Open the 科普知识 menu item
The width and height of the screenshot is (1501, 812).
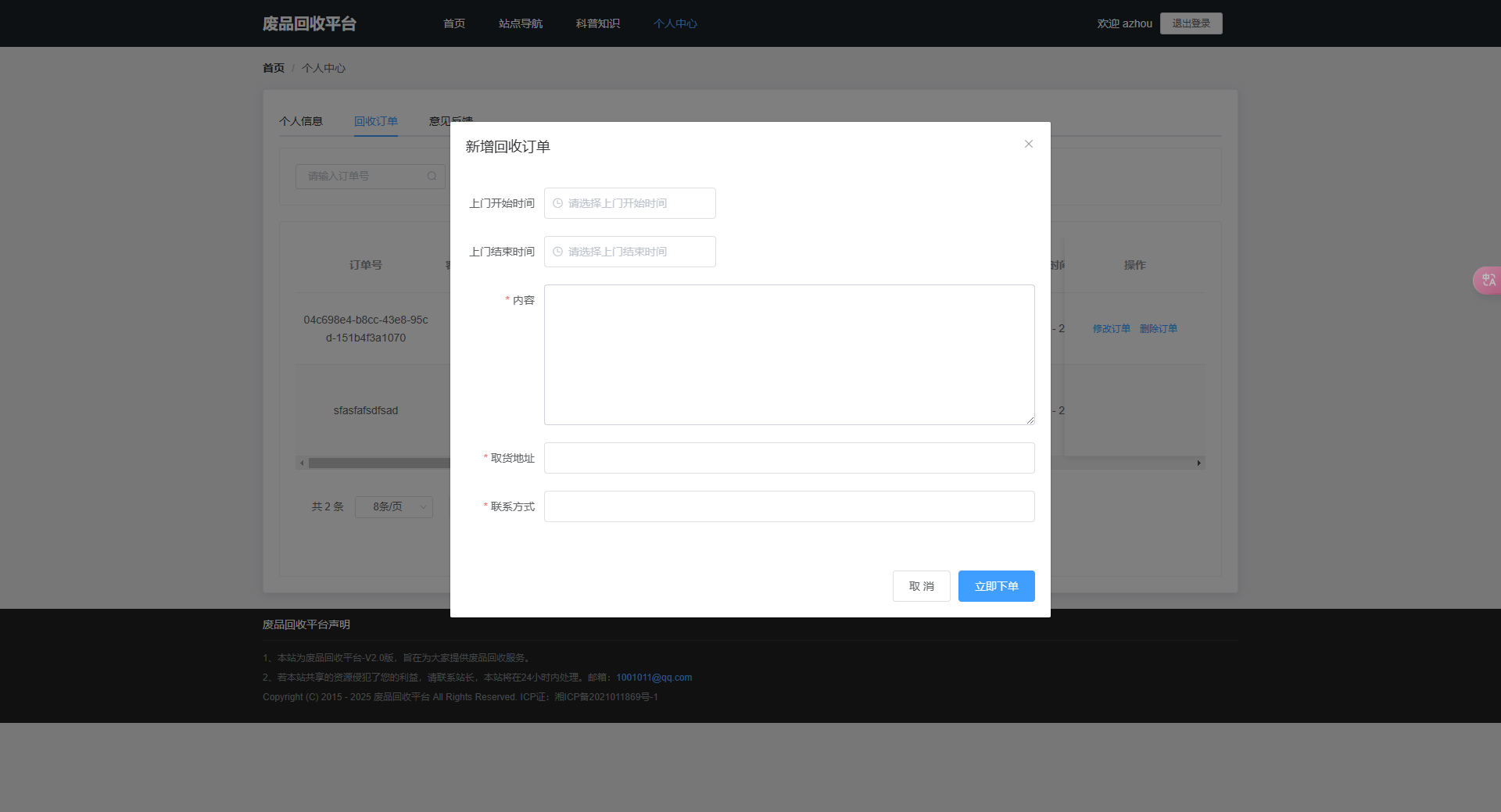pyautogui.click(x=598, y=23)
